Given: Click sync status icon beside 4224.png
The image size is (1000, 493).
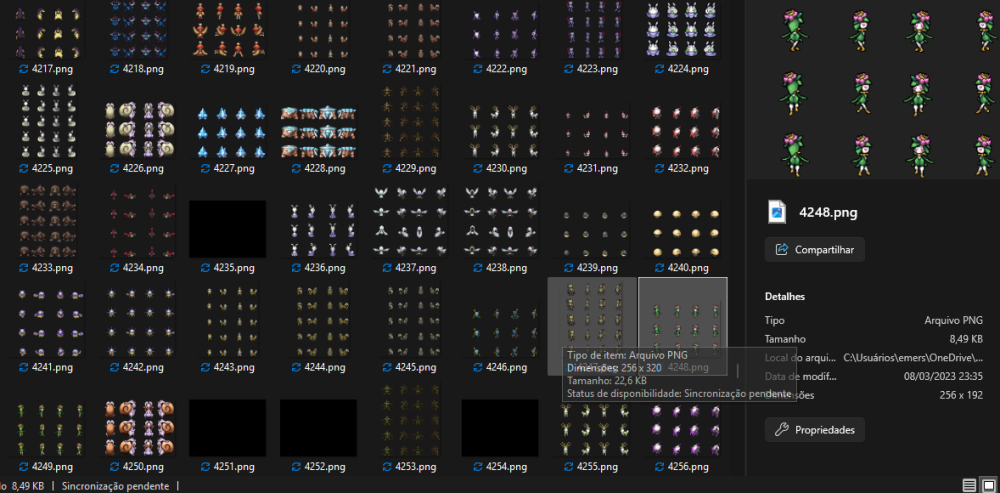Looking at the screenshot, I should tap(659, 69).
